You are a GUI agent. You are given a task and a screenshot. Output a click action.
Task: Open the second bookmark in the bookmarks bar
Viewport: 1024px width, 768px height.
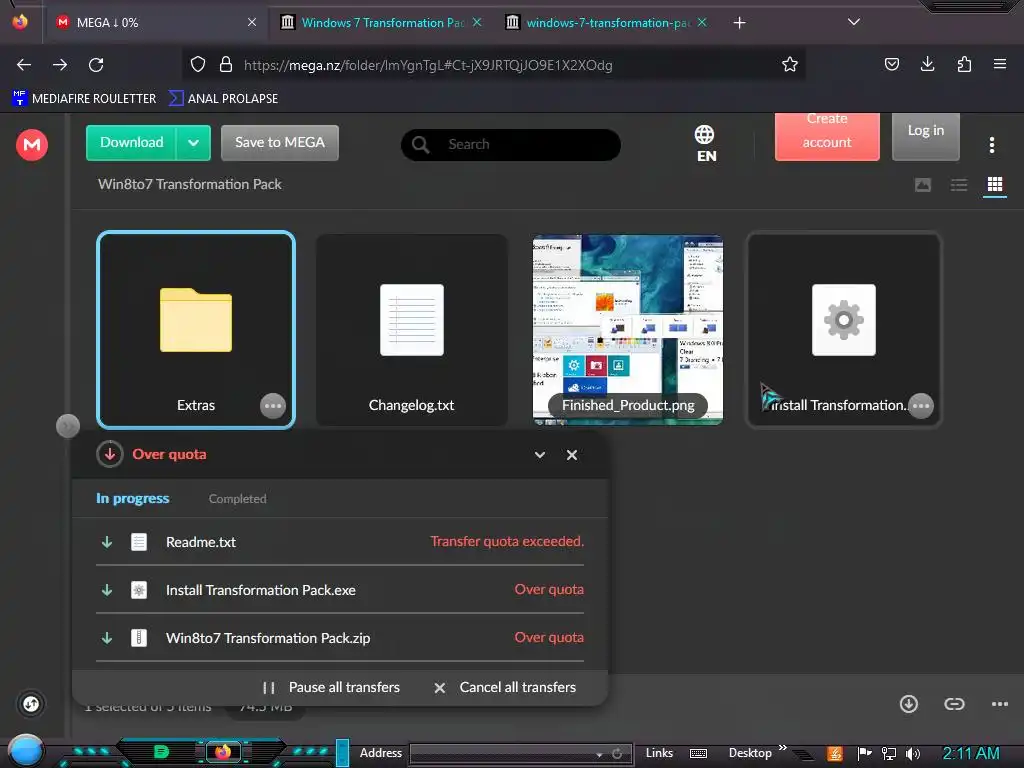tap(223, 99)
